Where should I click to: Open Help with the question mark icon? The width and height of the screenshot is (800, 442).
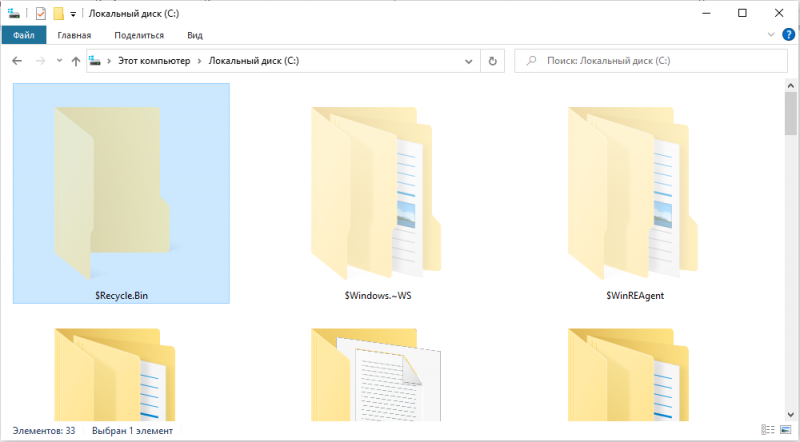pyautogui.click(x=788, y=35)
